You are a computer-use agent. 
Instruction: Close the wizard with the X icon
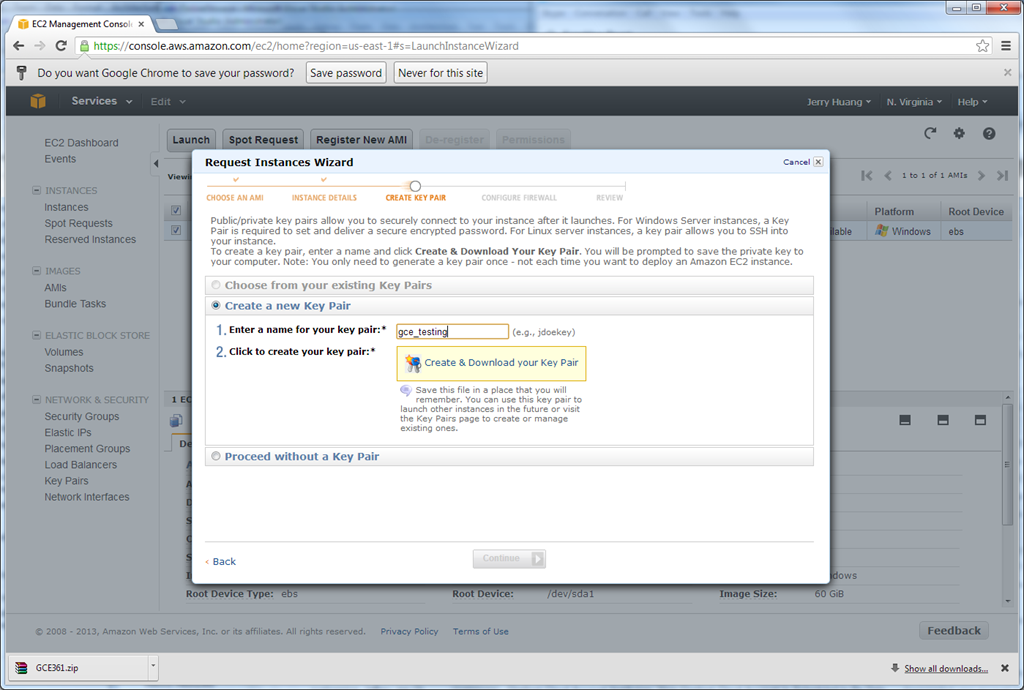coord(818,161)
